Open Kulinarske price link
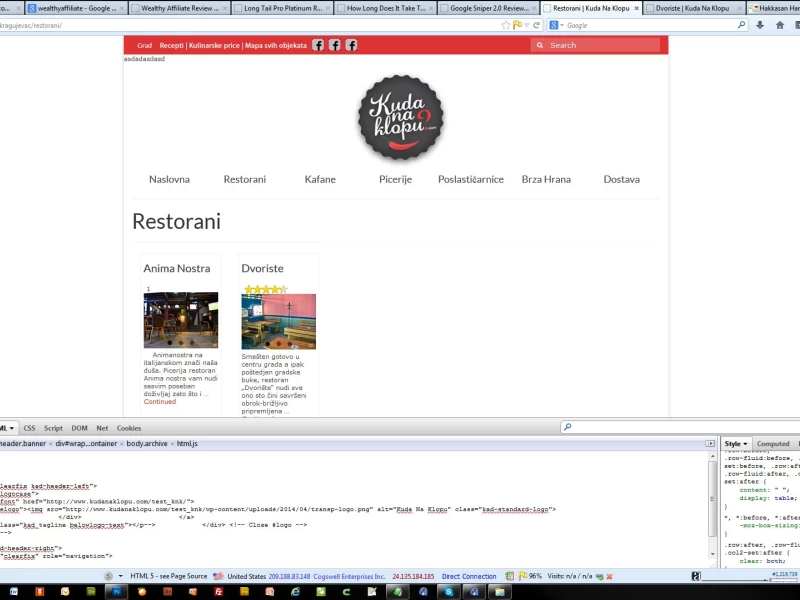Image resolution: width=800 pixels, height=600 pixels. coord(214,45)
